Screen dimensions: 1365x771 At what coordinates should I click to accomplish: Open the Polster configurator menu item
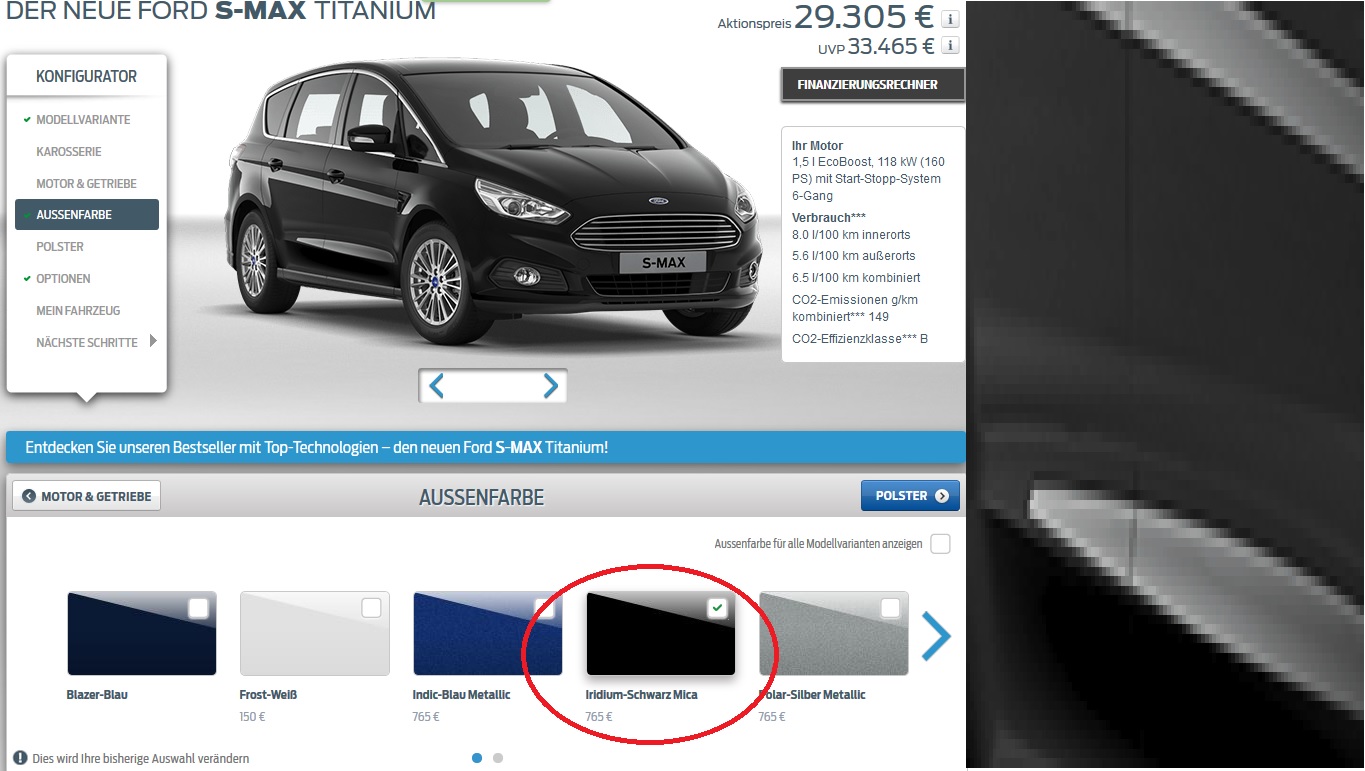pos(60,247)
